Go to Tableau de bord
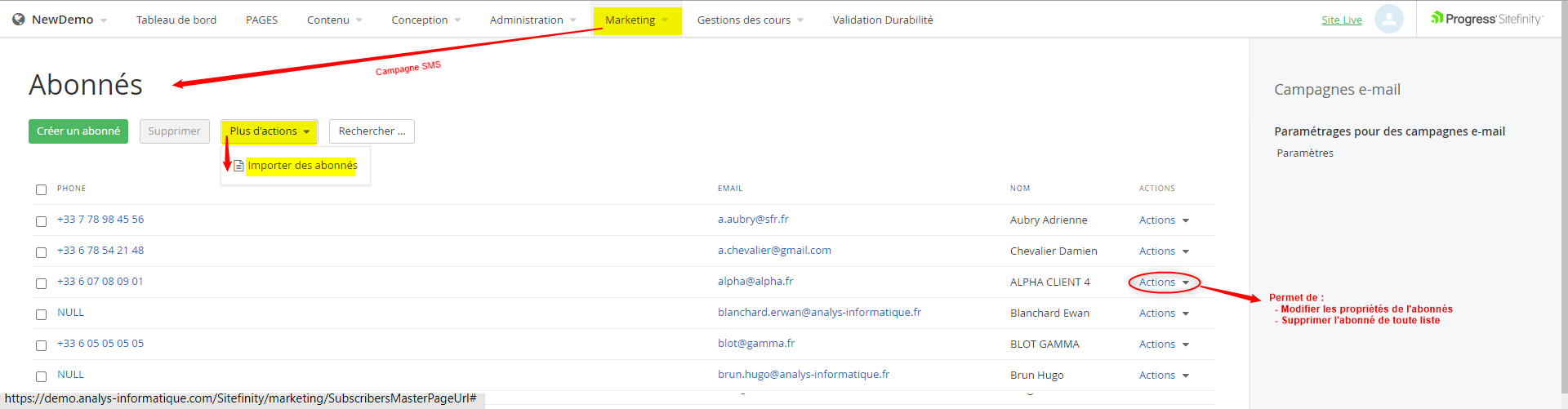This screenshot has width=1568, height=409. tap(176, 20)
